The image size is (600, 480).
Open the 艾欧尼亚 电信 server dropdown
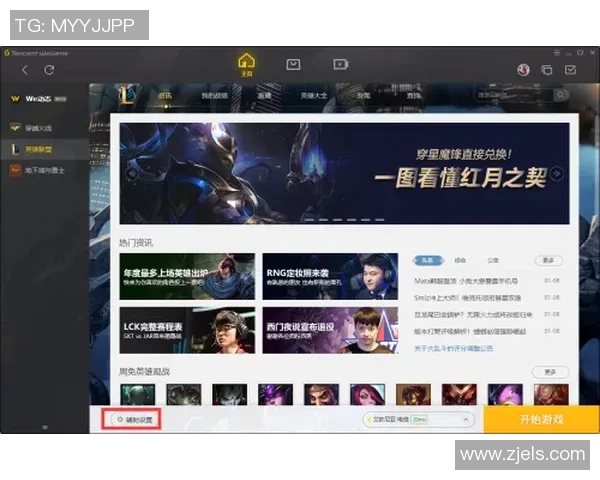[419, 420]
